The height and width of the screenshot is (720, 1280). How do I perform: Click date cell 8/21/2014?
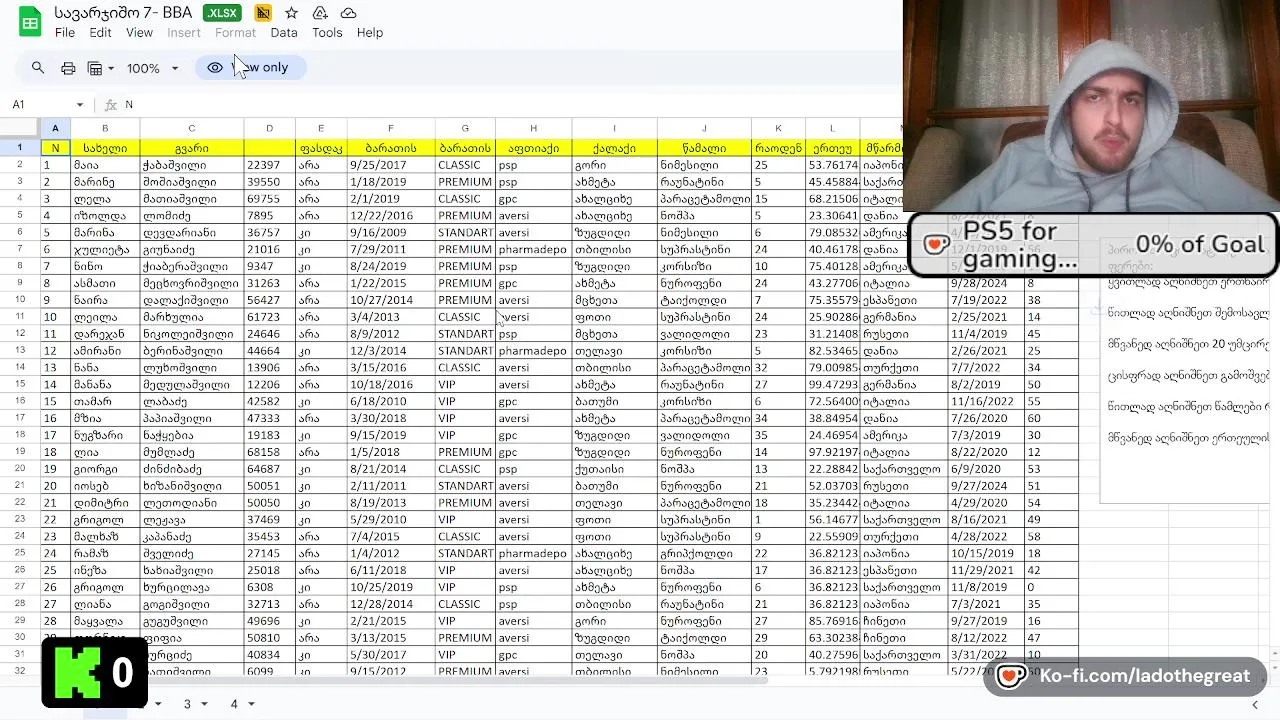click(x=391, y=469)
